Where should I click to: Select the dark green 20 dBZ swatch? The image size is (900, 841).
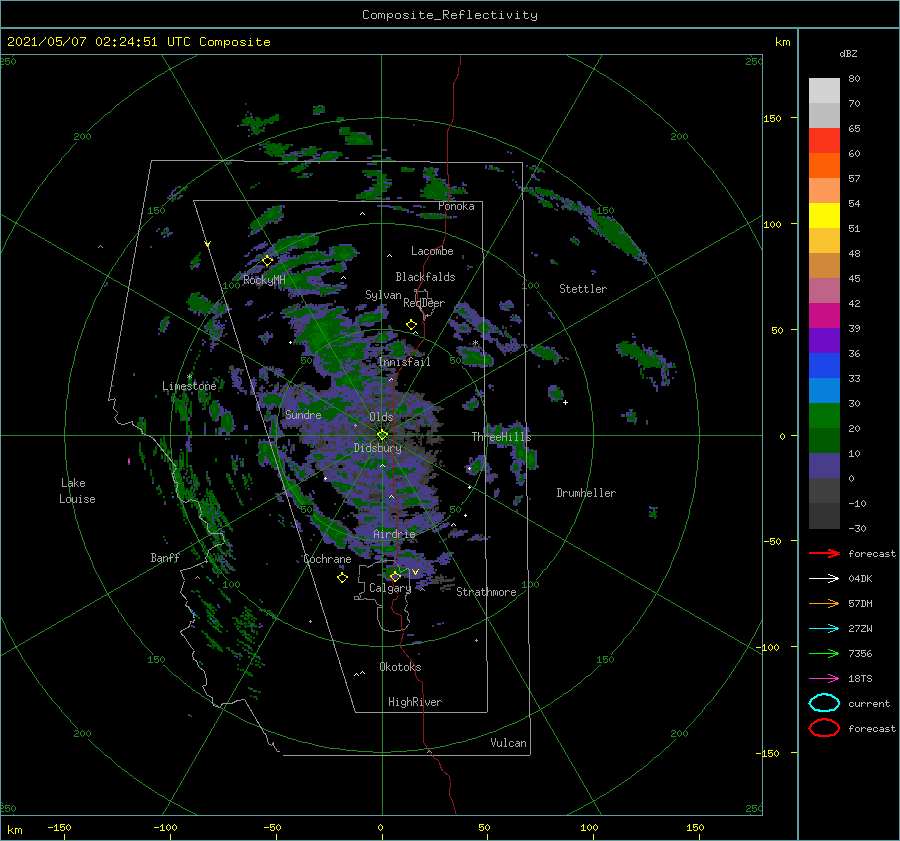(x=824, y=441)
